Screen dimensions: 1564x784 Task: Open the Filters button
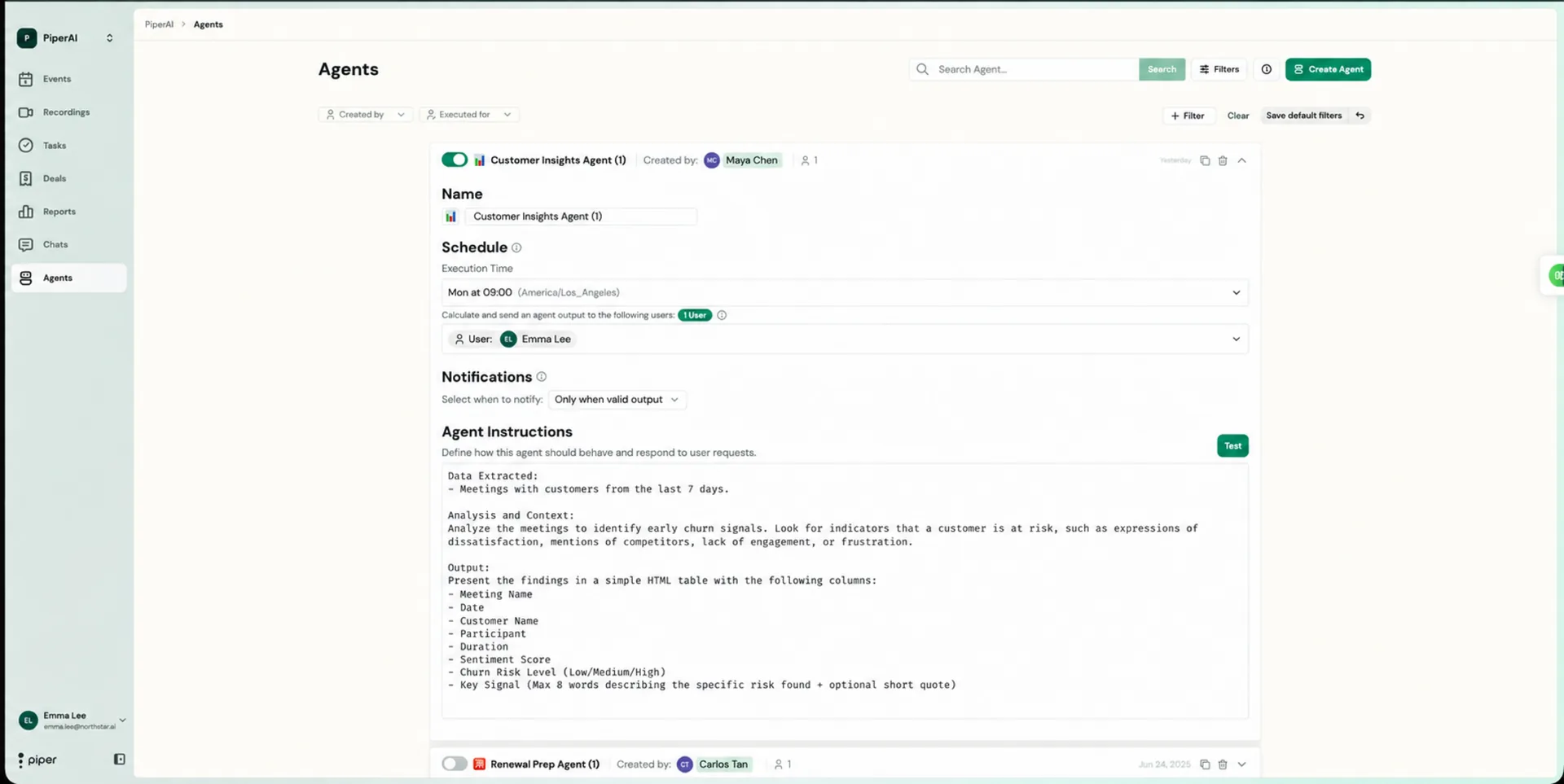coord(1219,69)
